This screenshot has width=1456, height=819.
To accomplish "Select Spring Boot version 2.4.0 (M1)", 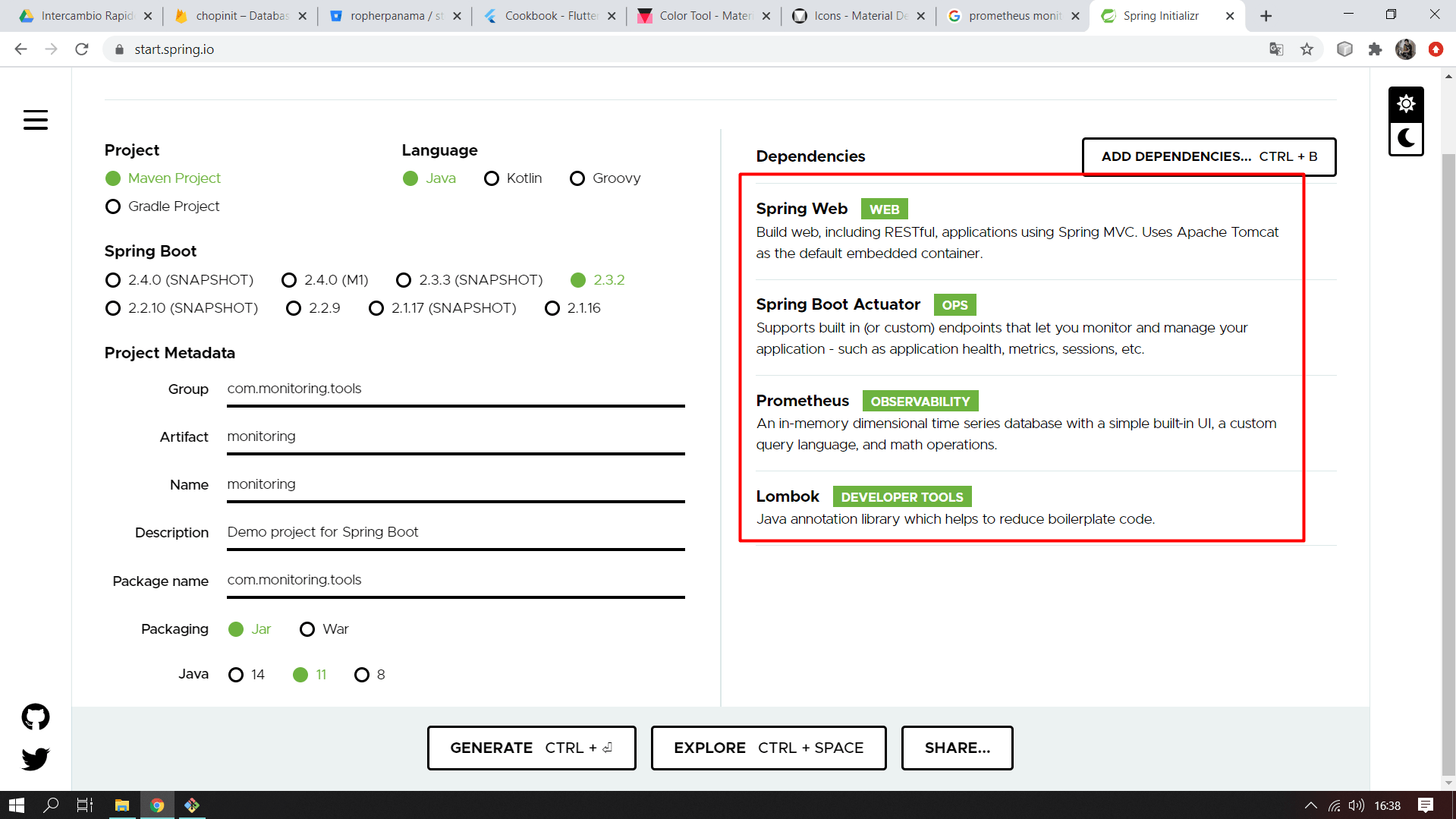I will [289, 280].
